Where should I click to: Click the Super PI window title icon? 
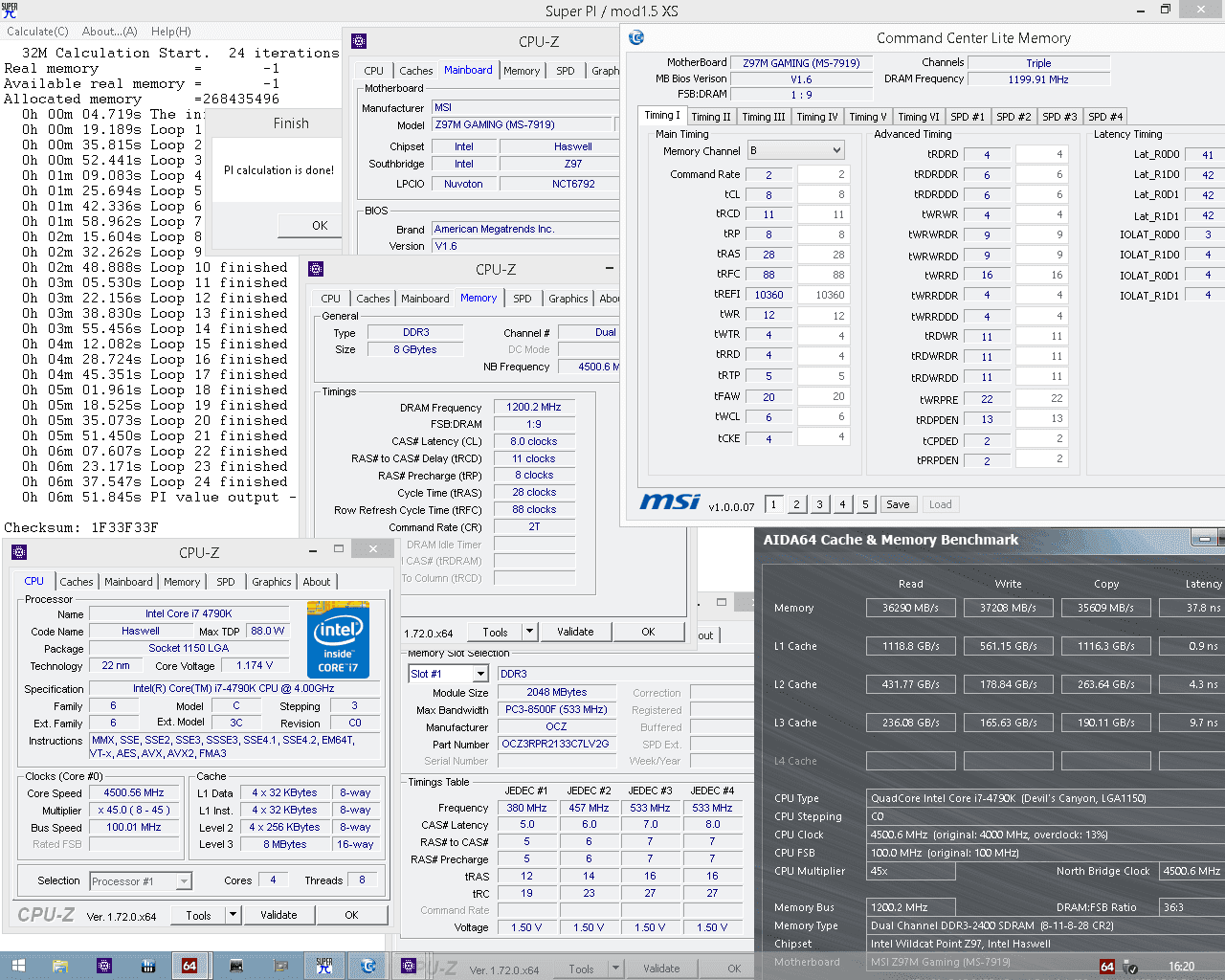10,11
